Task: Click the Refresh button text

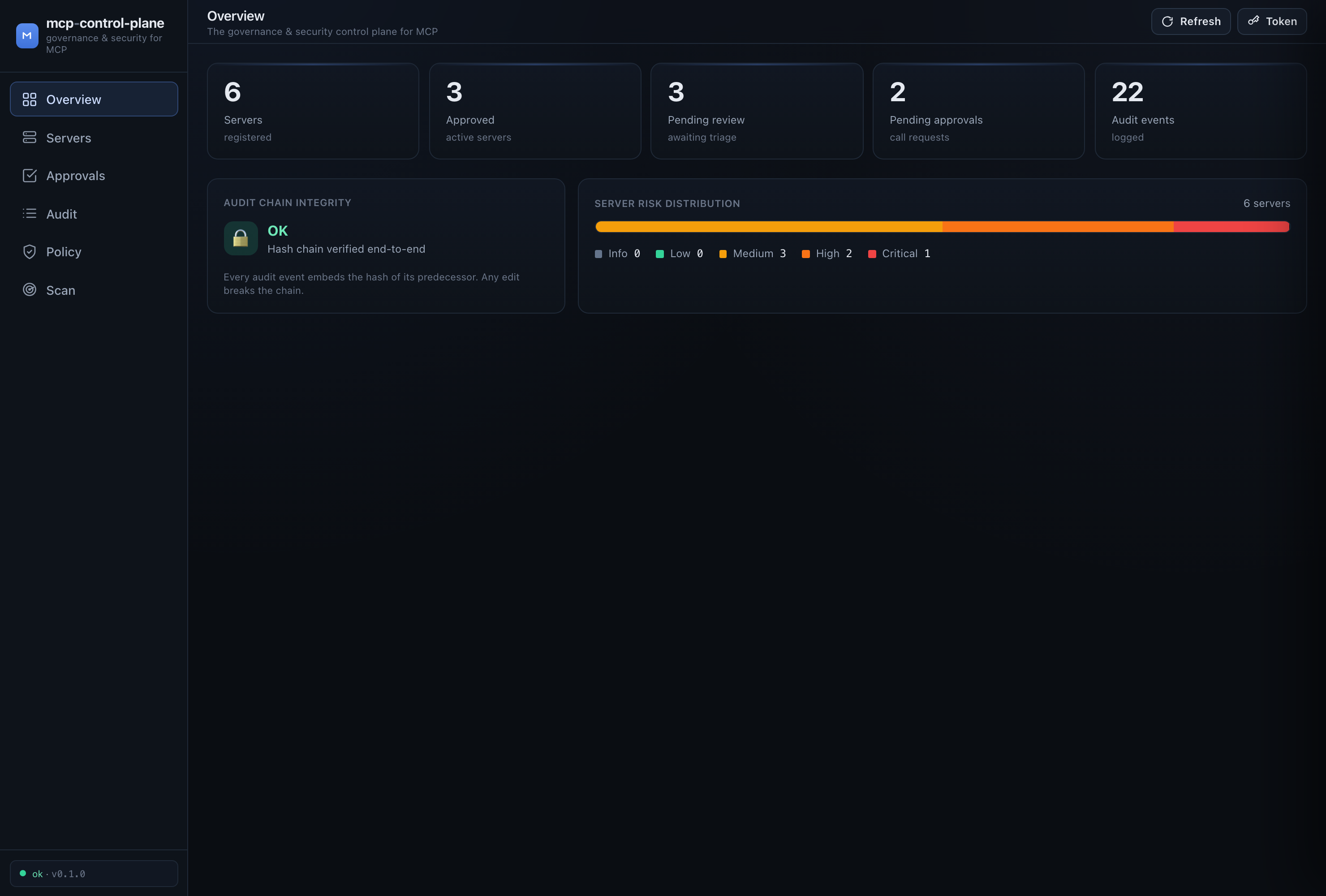Action: (1201, 21)
